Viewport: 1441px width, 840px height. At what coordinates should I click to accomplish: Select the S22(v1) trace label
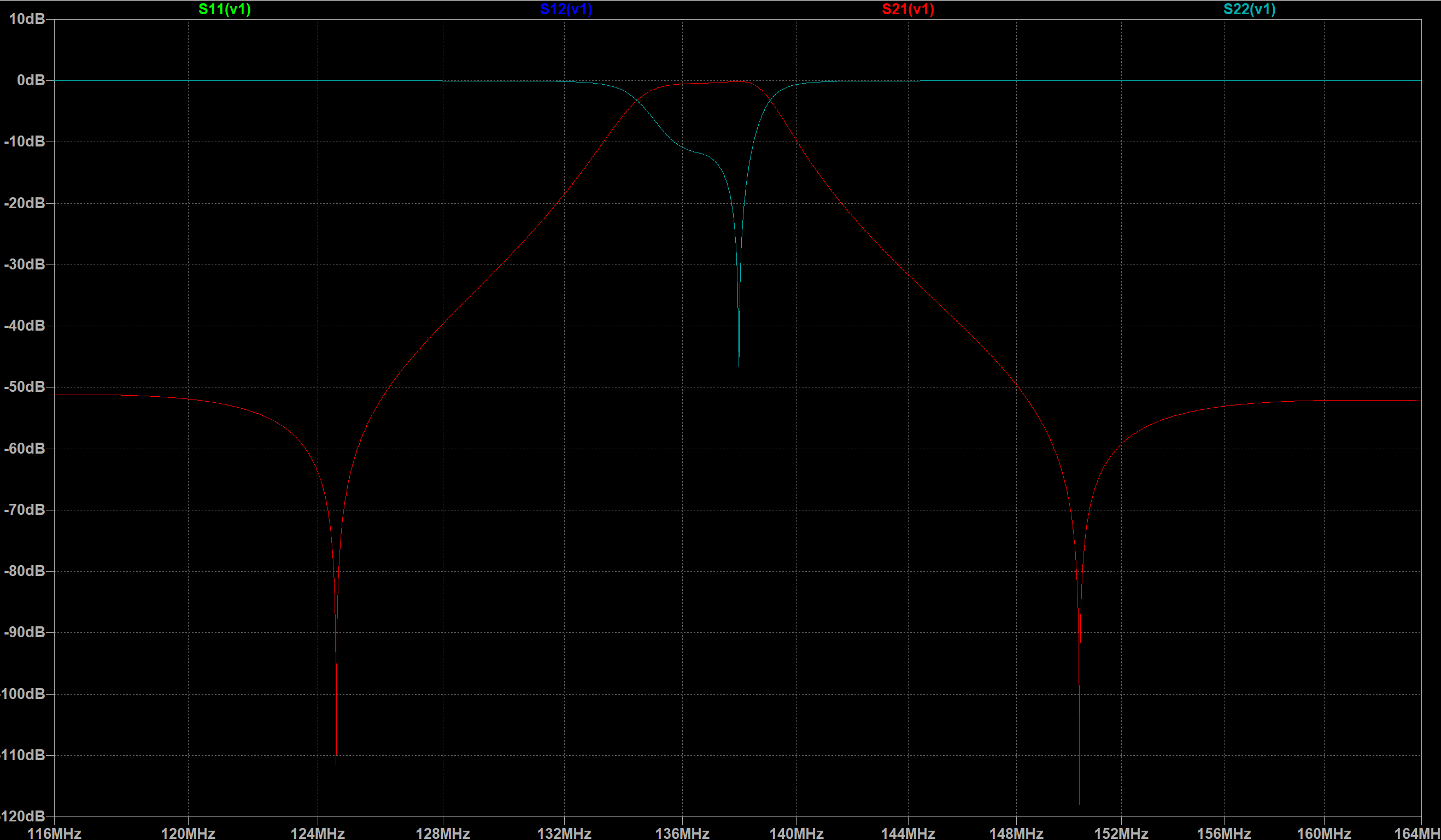click(x=1250, y=9)
